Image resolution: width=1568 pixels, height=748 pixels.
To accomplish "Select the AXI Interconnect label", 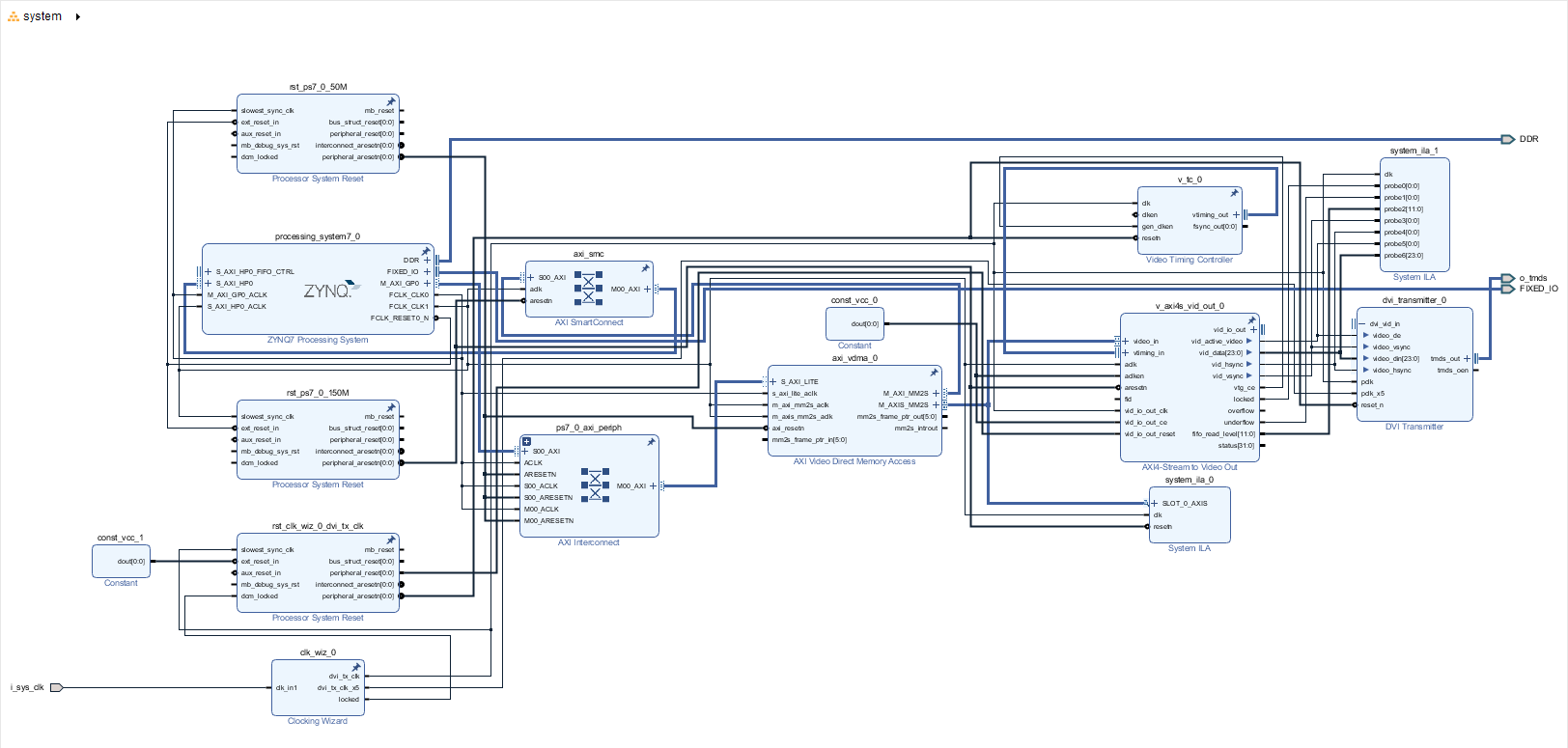I will (x=589, y=542).
